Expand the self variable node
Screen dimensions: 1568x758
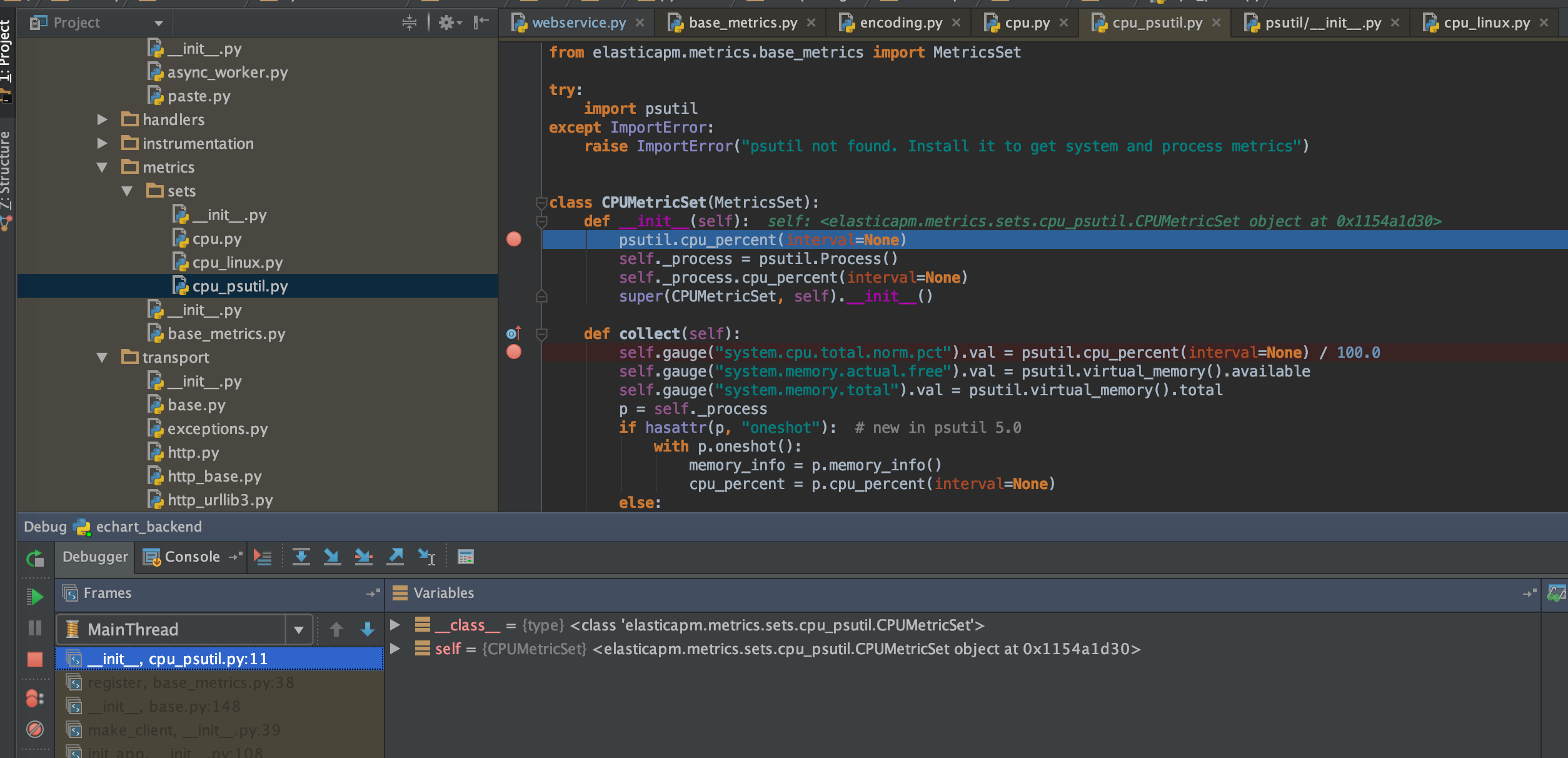click(395, 649)
